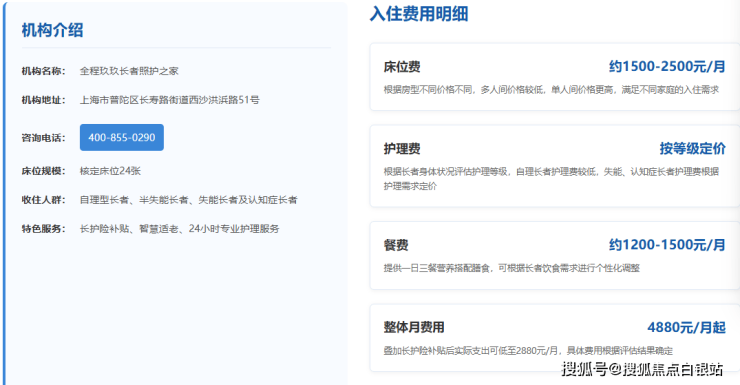Select the price 约1200-1500元/月

point(667,245)
